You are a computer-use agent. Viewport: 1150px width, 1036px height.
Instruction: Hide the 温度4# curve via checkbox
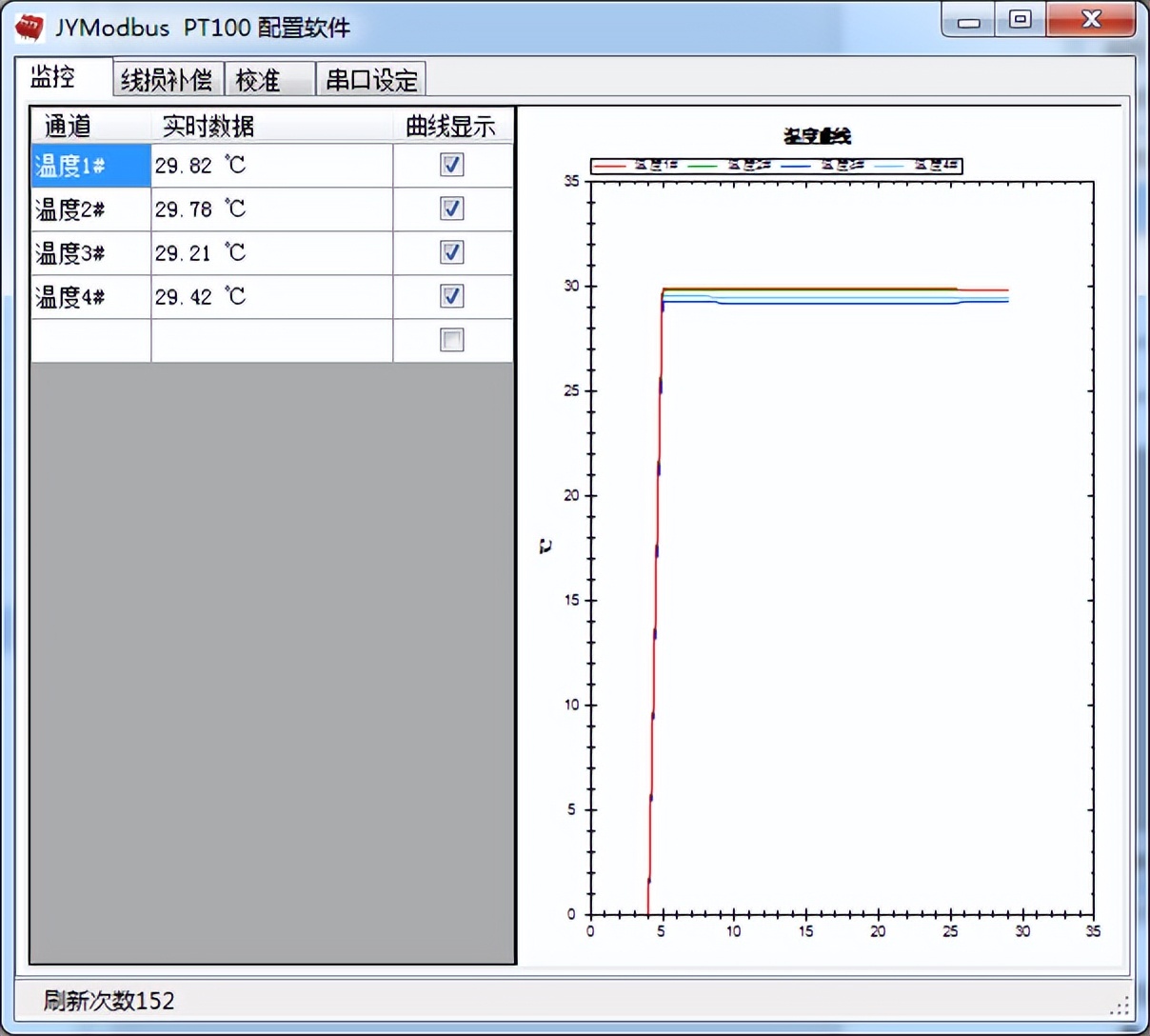[x=452, y=296]
